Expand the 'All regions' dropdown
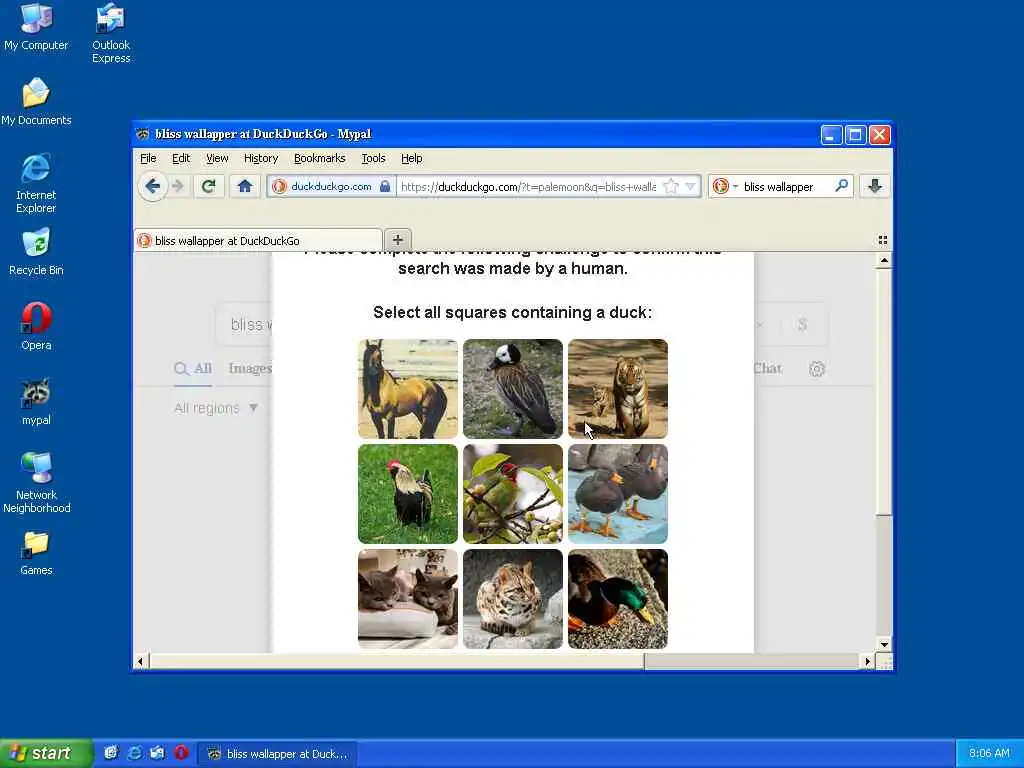Image resolution: width=1024 pixels, height=768 pixels. coord(216,408)
